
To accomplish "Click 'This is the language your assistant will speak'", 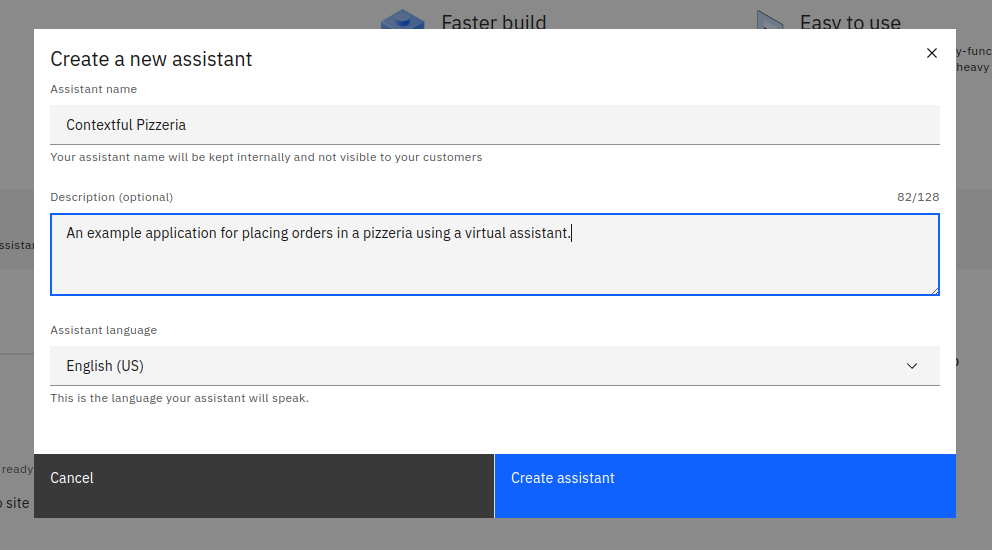I will 180,398.
